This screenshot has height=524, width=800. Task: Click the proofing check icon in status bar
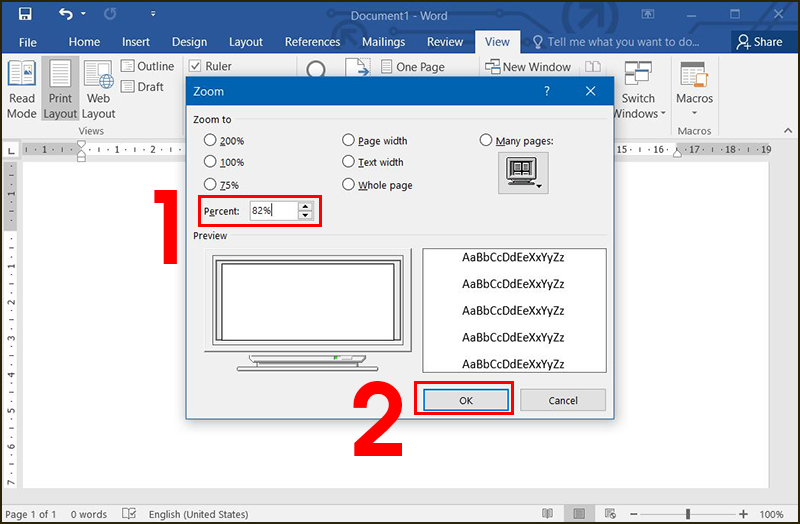129,513
